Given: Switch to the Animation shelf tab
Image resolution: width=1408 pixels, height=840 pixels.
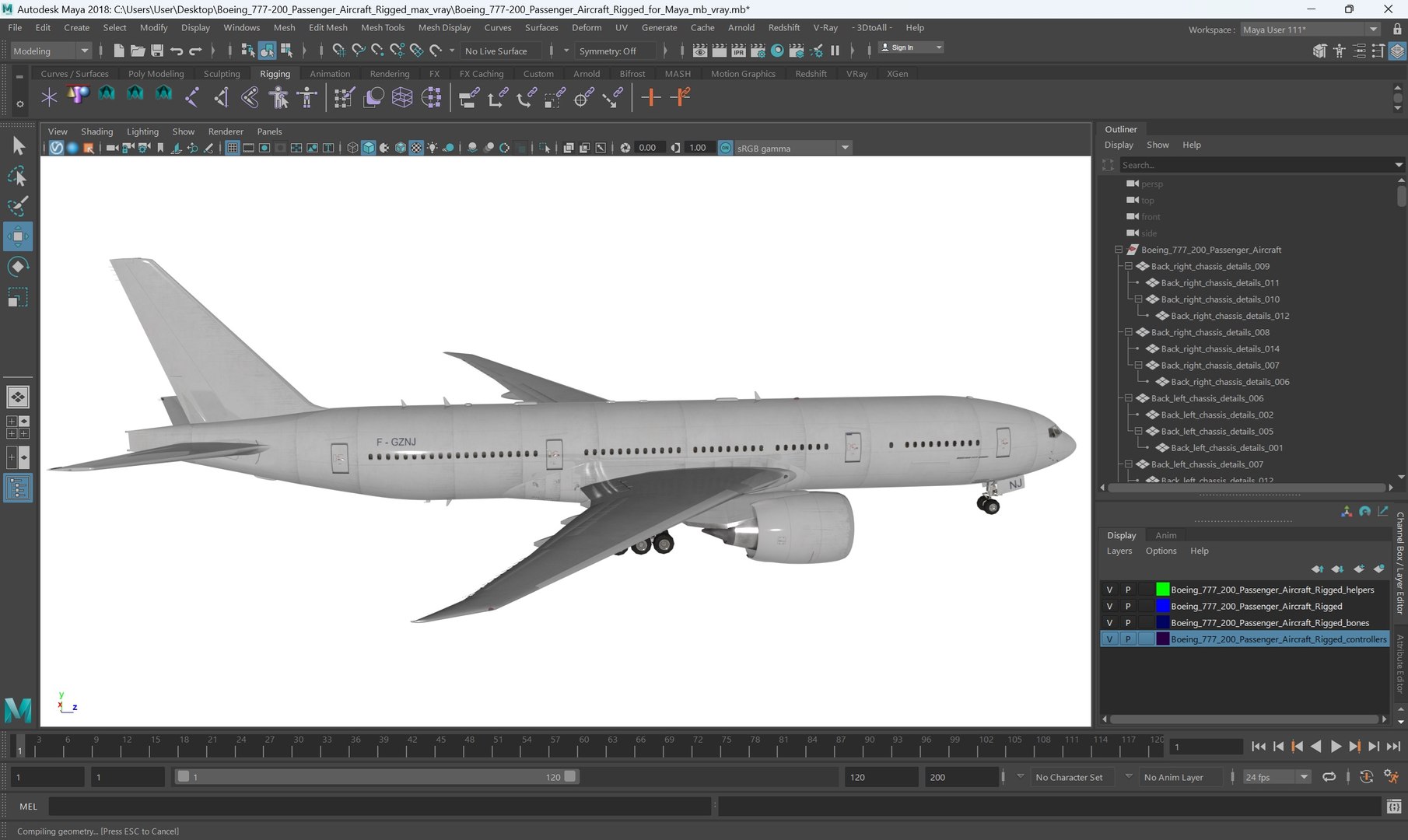Looking at the screenshot, I should pos(330,74).
